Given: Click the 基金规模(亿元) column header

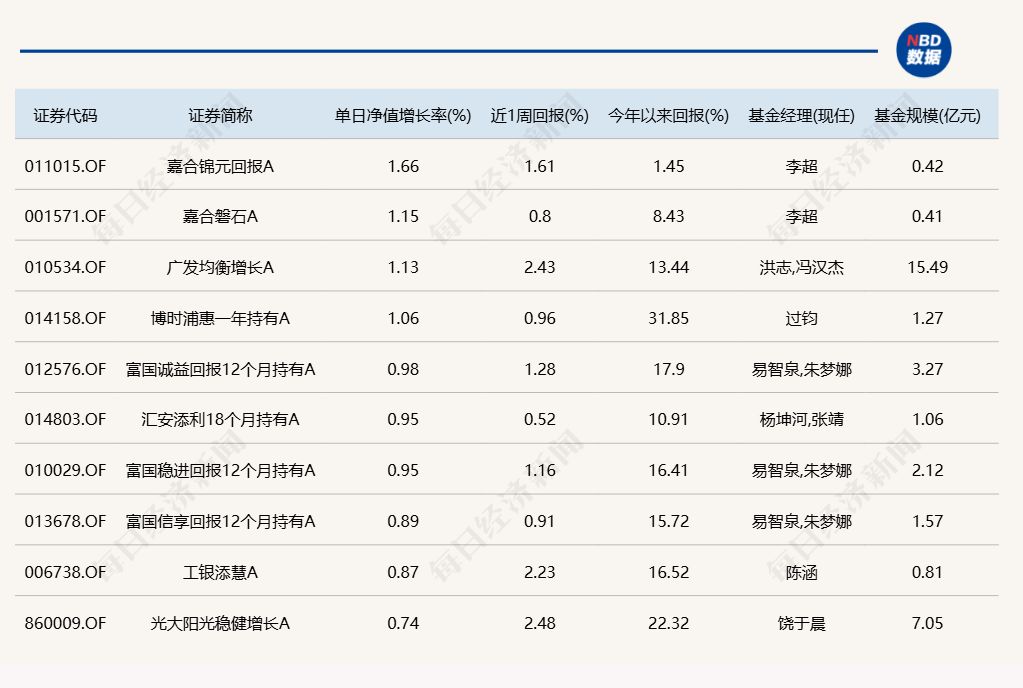Looking at the screenshot, I should pyautogui.click(x=927, y=115).
